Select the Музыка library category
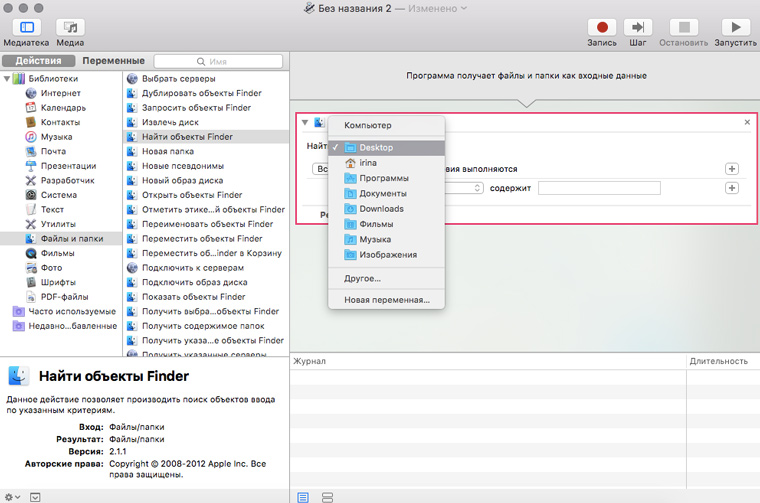Image resolution: width=760 pixels, height=503 pixels. 55,137
